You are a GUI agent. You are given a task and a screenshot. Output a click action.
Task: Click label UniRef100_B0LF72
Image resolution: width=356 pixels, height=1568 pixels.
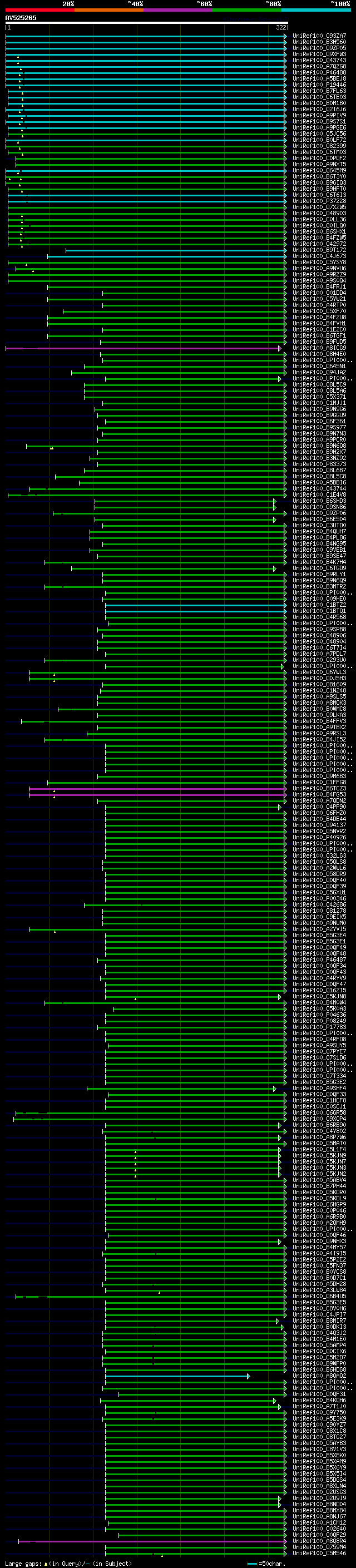point(319,140)
